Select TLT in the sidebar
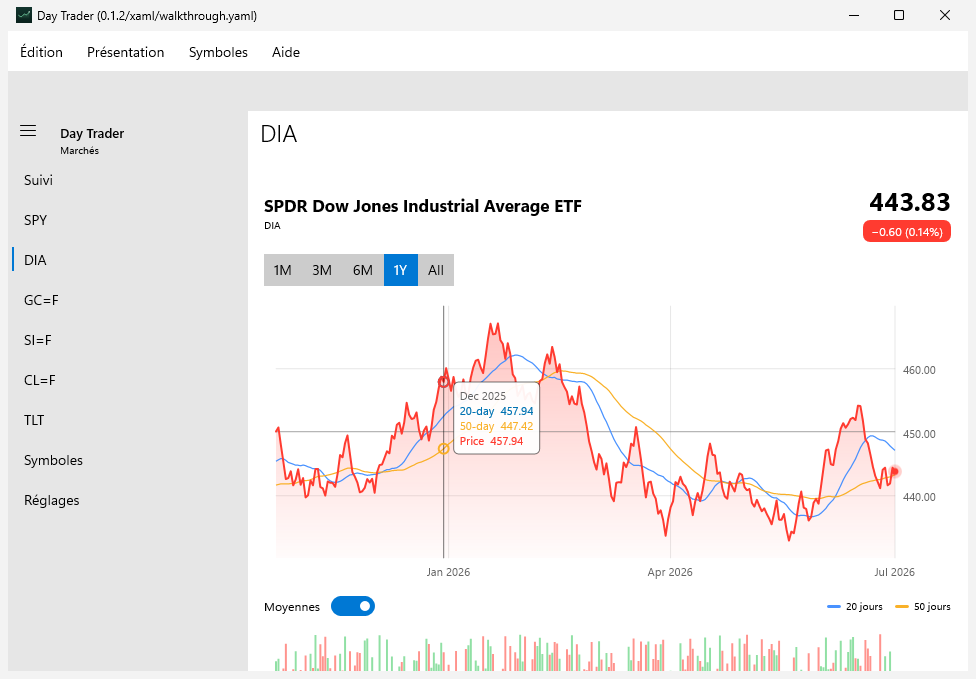 [128, 421]
